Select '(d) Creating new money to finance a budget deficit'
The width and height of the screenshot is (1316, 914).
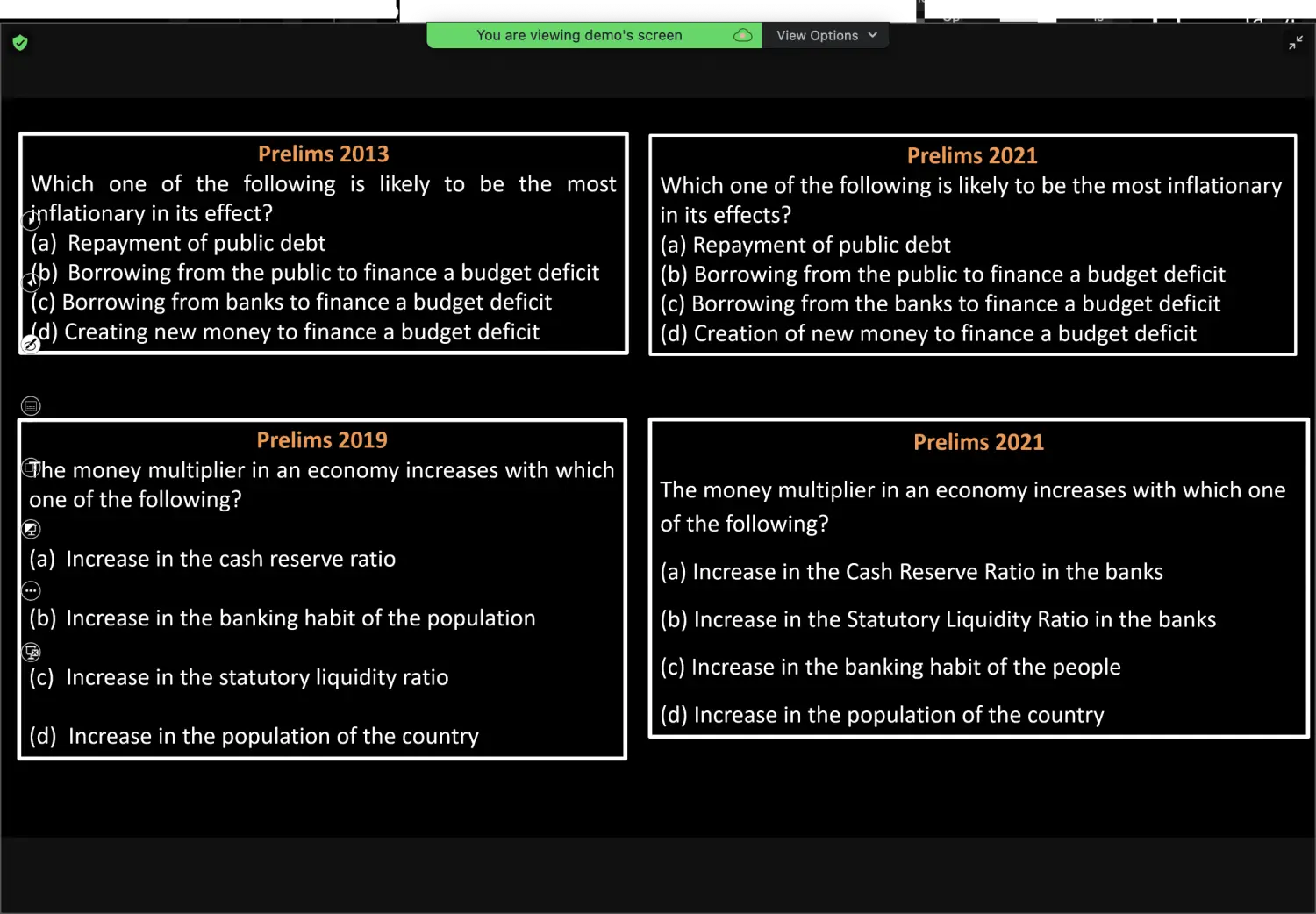pos(285,332)
